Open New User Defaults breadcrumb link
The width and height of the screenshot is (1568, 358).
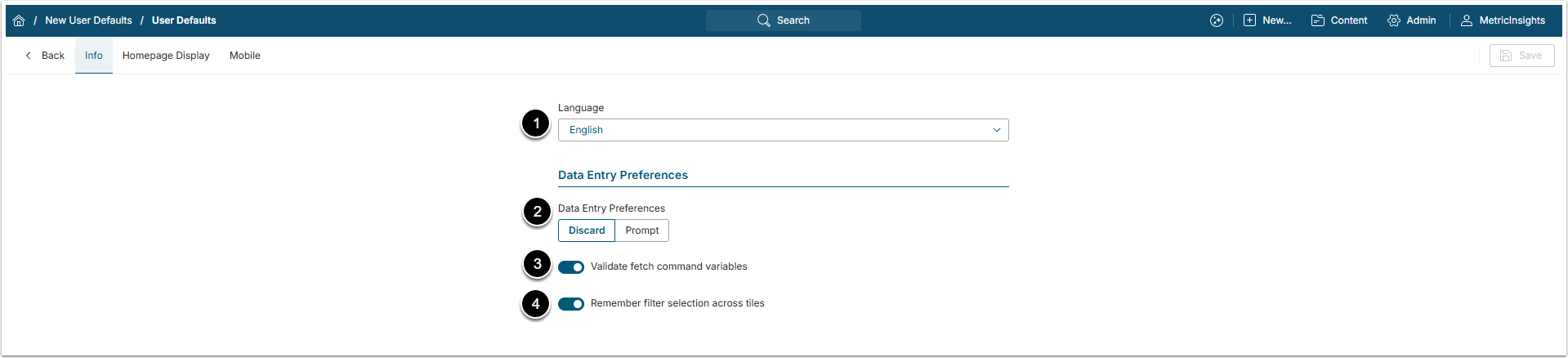pyautogui.click(x=88, y=20)
